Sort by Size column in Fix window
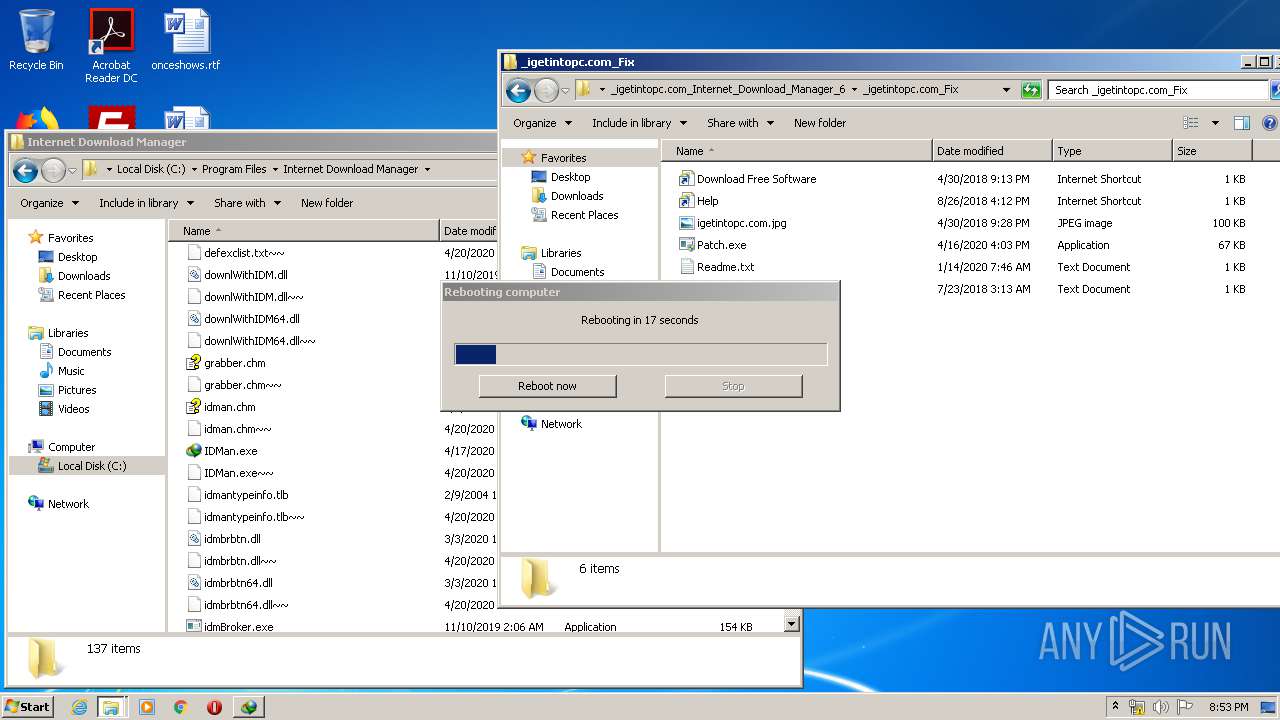This screenshot has height=720, width=1280. point(1212,151)
